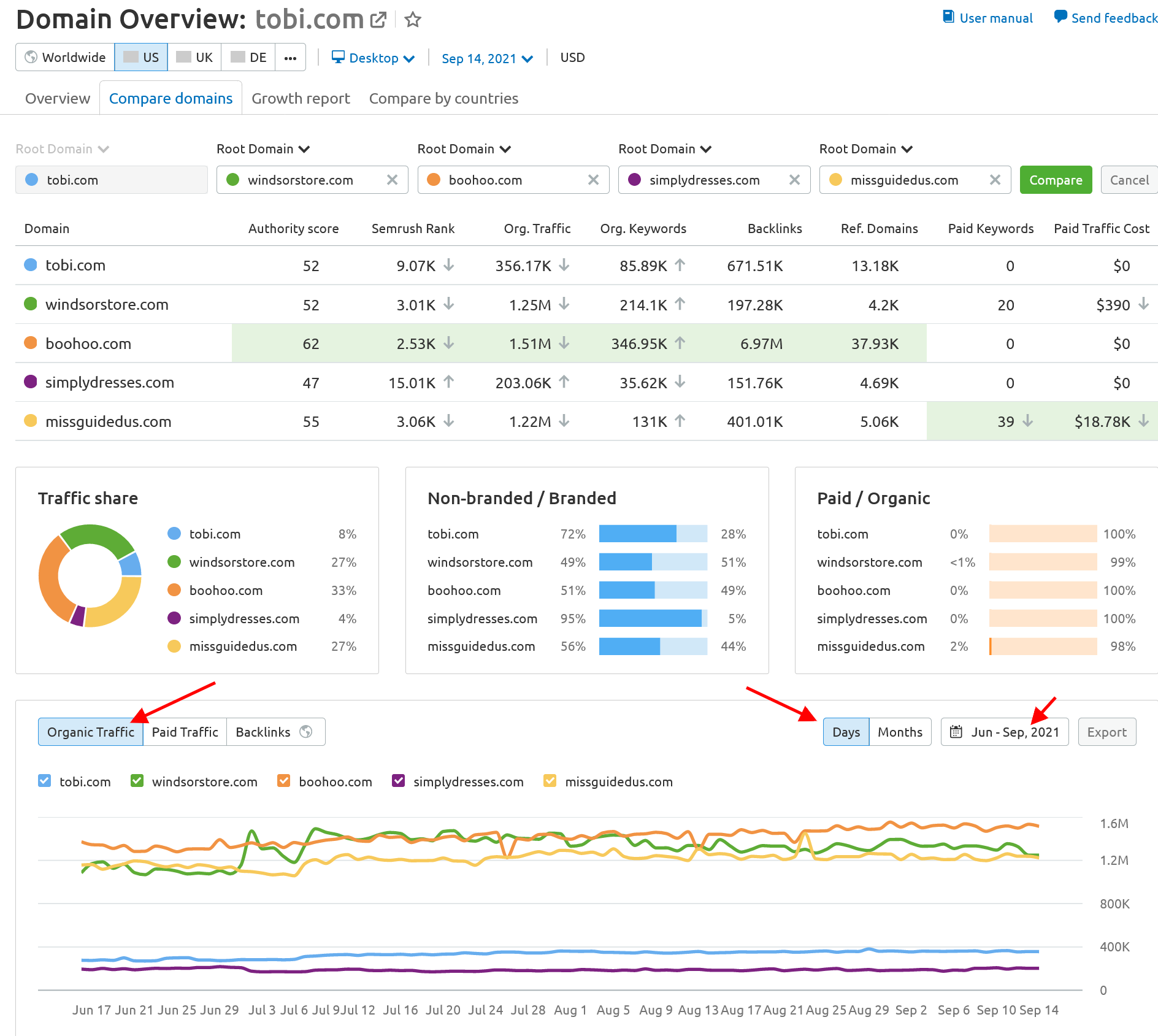
Task: Click the green Compare button
Action: pyautogui.click(x=1056, y=180)
